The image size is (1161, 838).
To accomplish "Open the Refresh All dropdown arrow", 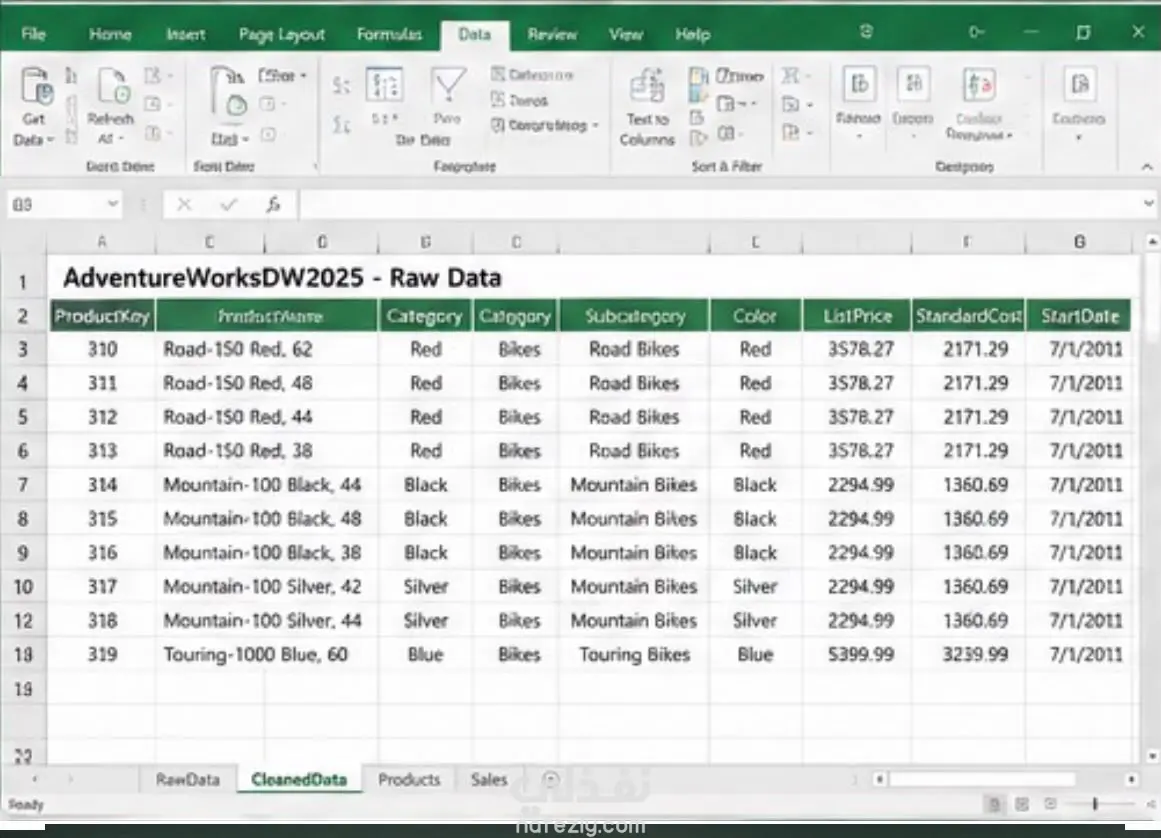I will (121, 138).
